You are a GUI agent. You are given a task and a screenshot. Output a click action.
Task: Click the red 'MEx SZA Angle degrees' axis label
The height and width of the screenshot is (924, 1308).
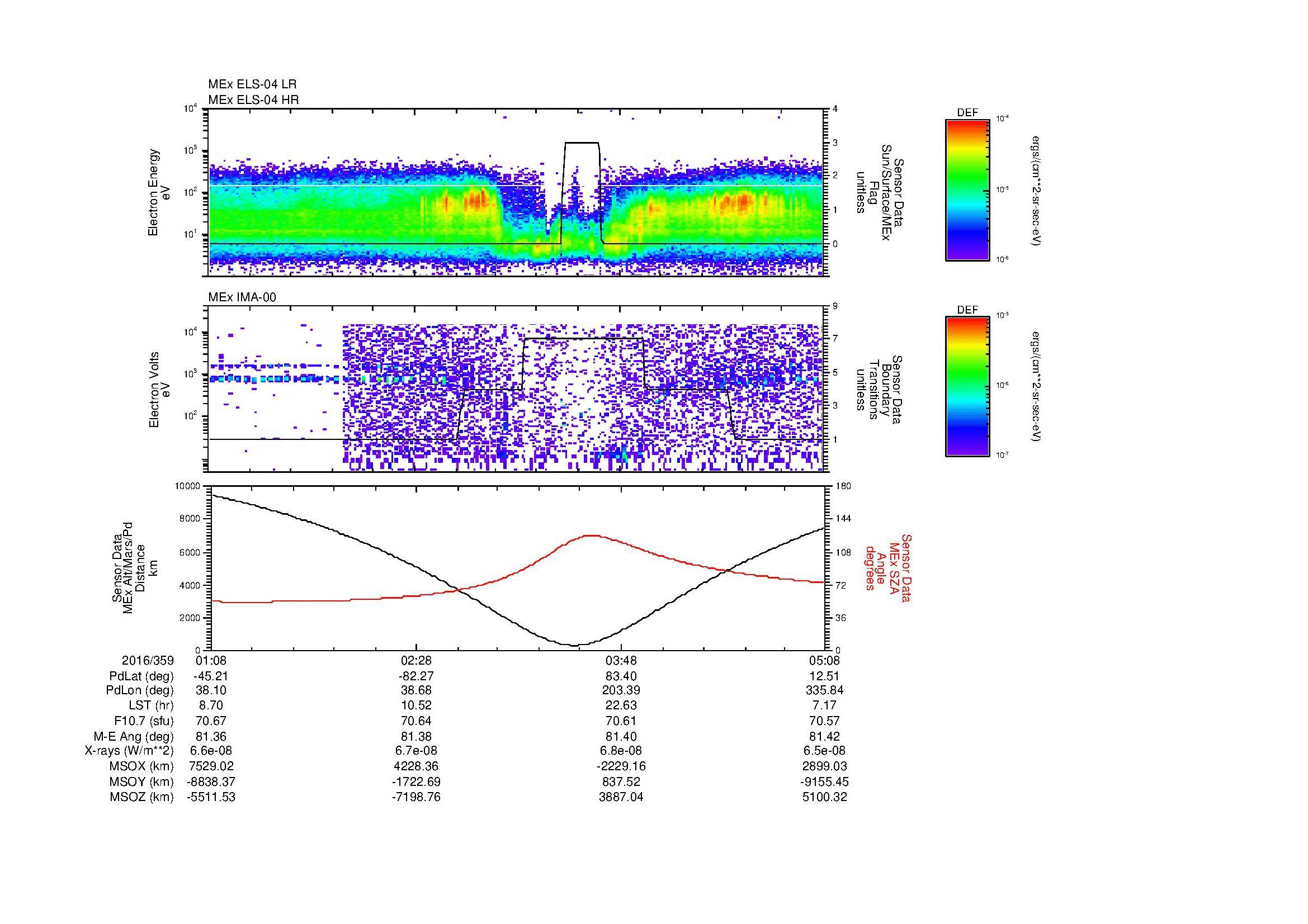[888, 567]
